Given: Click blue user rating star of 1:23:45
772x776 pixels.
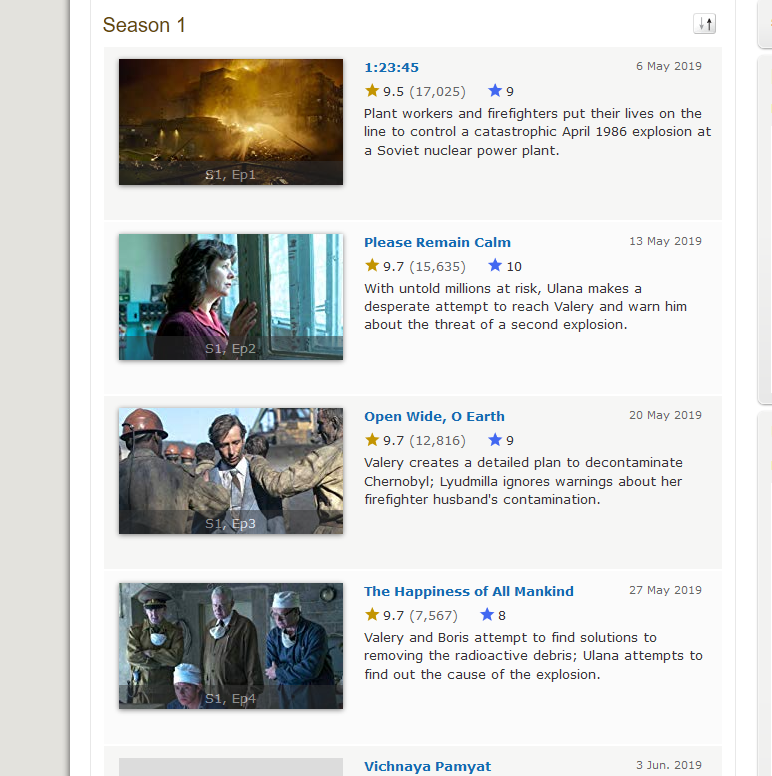Looking at the screenshot, I should (x=495, y=91).
